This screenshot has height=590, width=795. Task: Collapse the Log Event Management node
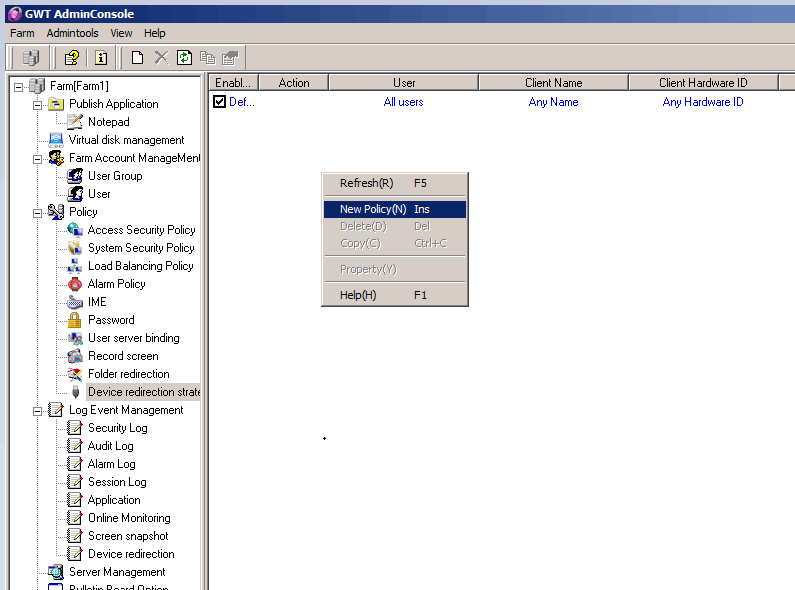pos(38,410)
